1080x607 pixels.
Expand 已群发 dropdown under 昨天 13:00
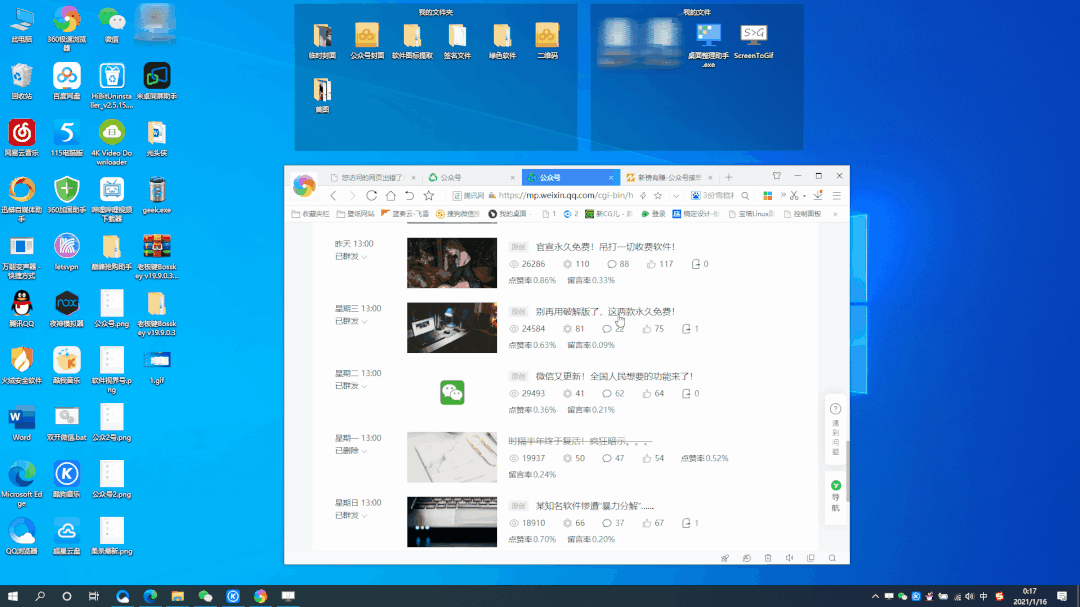(x=351, y=256)
